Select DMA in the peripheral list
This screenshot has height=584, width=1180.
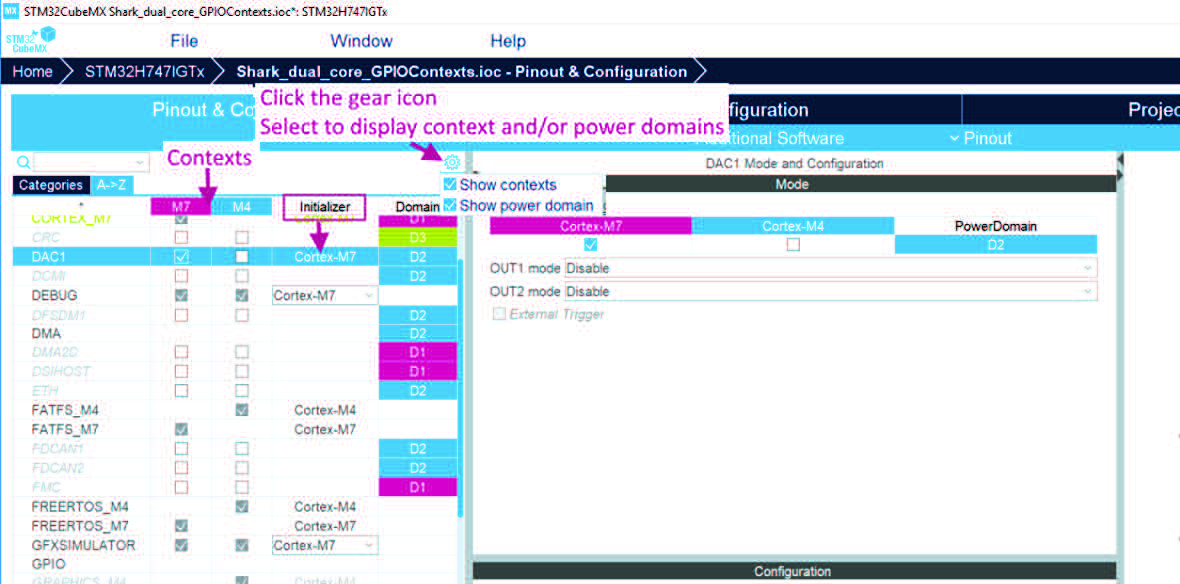[46, 333]
